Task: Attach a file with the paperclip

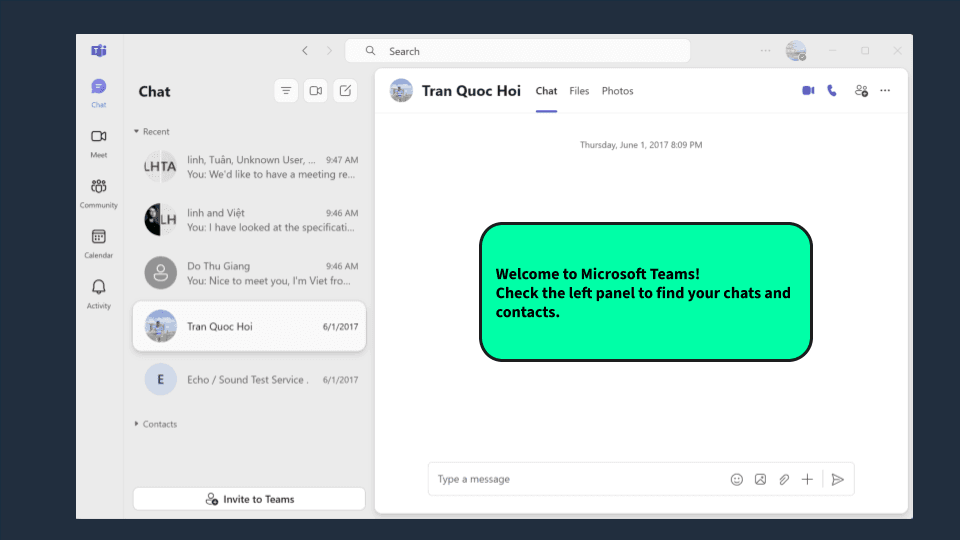Action: point(784,479)
